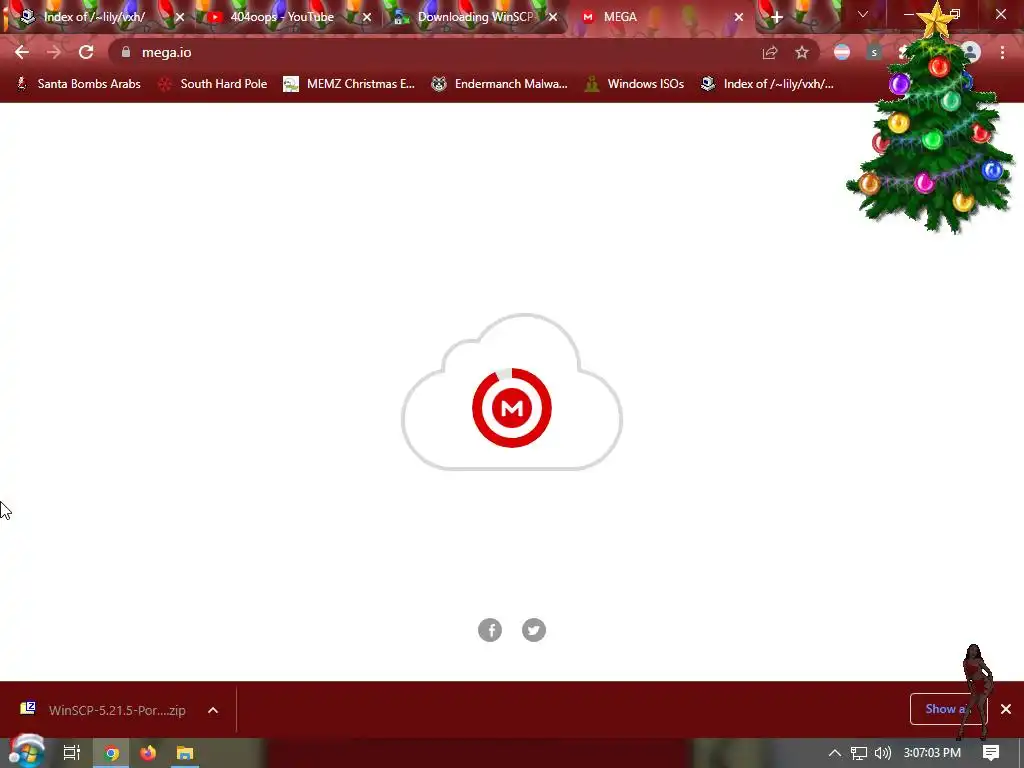The image size is (1024, 768).
Task: Click the 3:07:03 PM clock
Action: (932, 753)
